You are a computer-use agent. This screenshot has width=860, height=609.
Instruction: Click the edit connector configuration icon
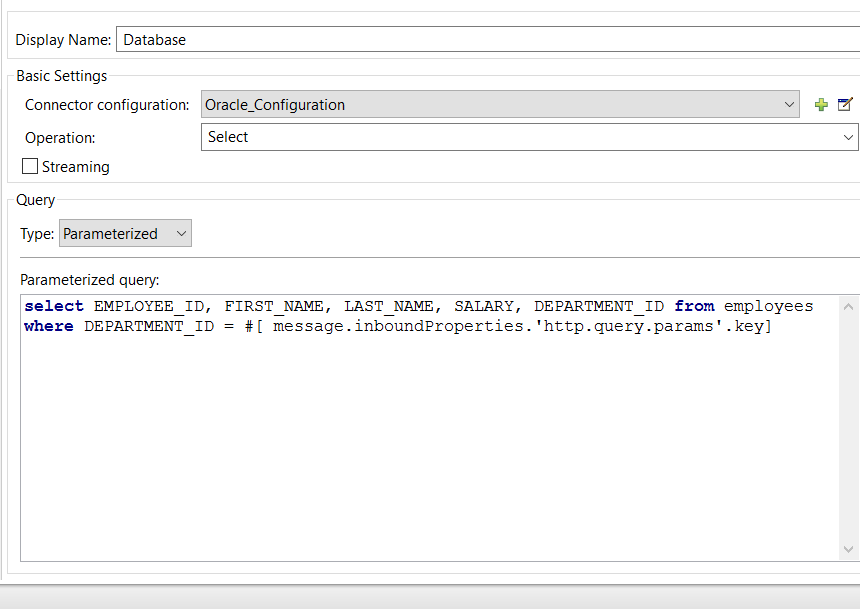[x=845, y=105]
